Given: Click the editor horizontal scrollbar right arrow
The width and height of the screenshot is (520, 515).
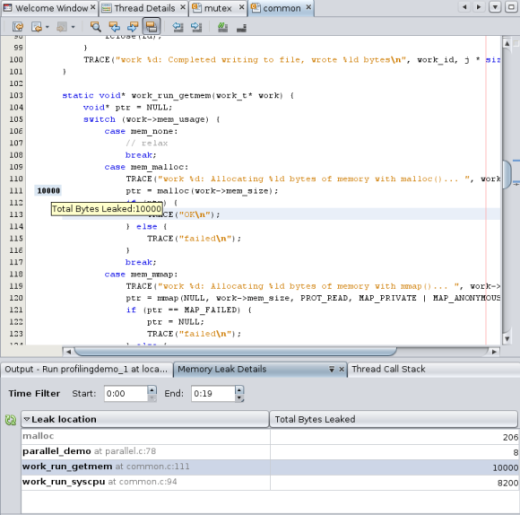Looking at the screenshot, I should 494,351.
